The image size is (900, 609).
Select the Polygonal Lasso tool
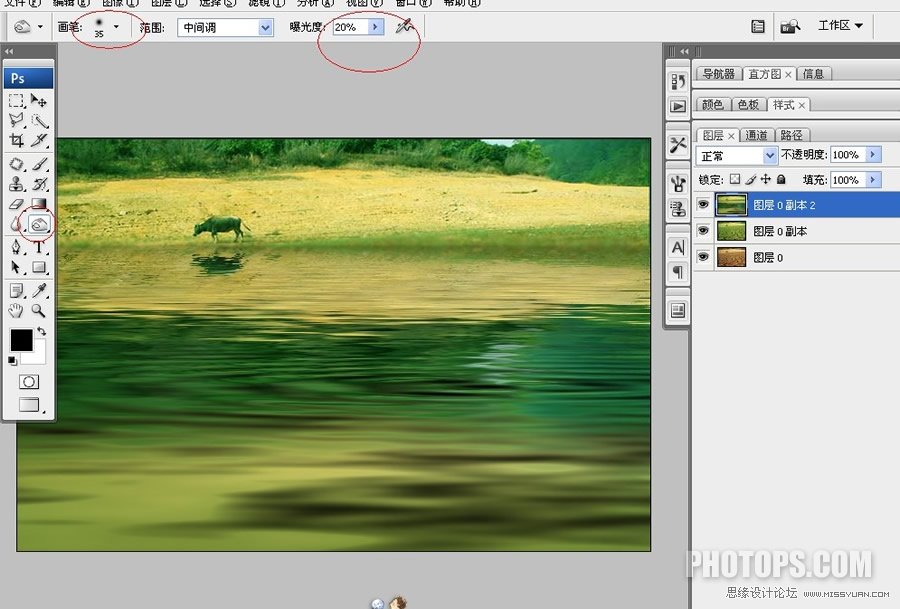point(16,120)
